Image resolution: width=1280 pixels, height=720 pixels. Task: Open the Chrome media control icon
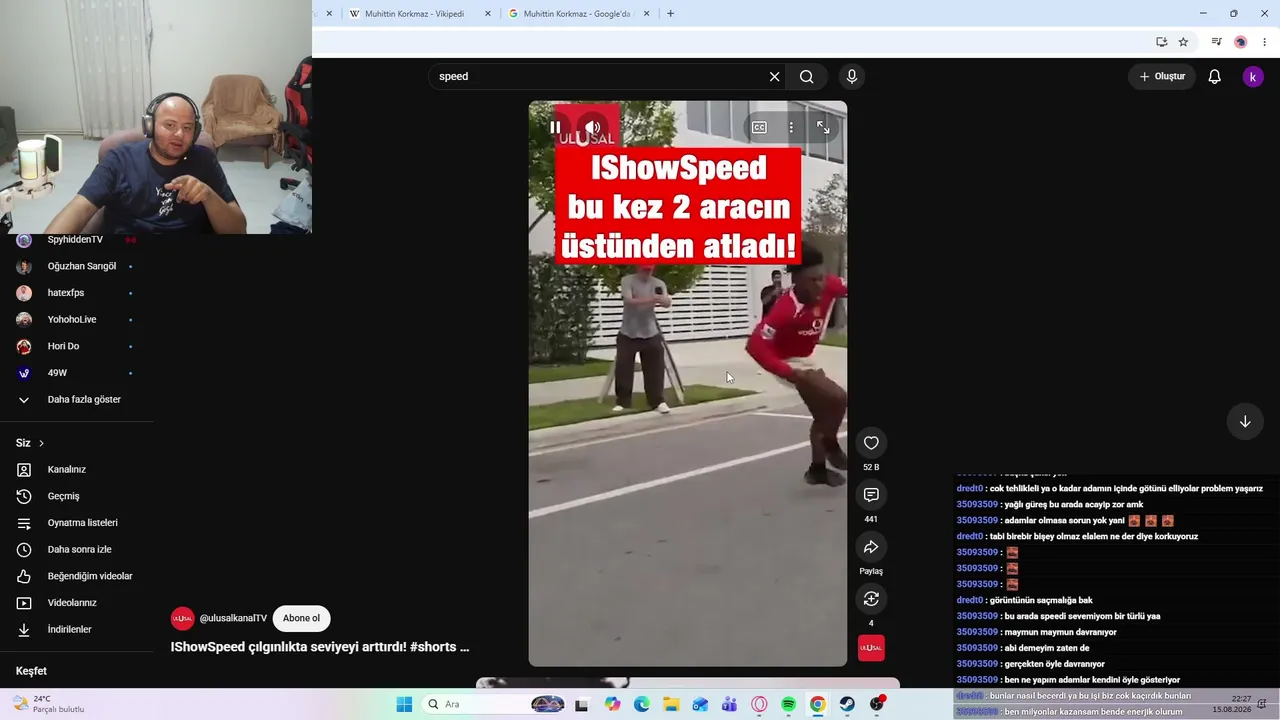click(x=1216, y=42)
